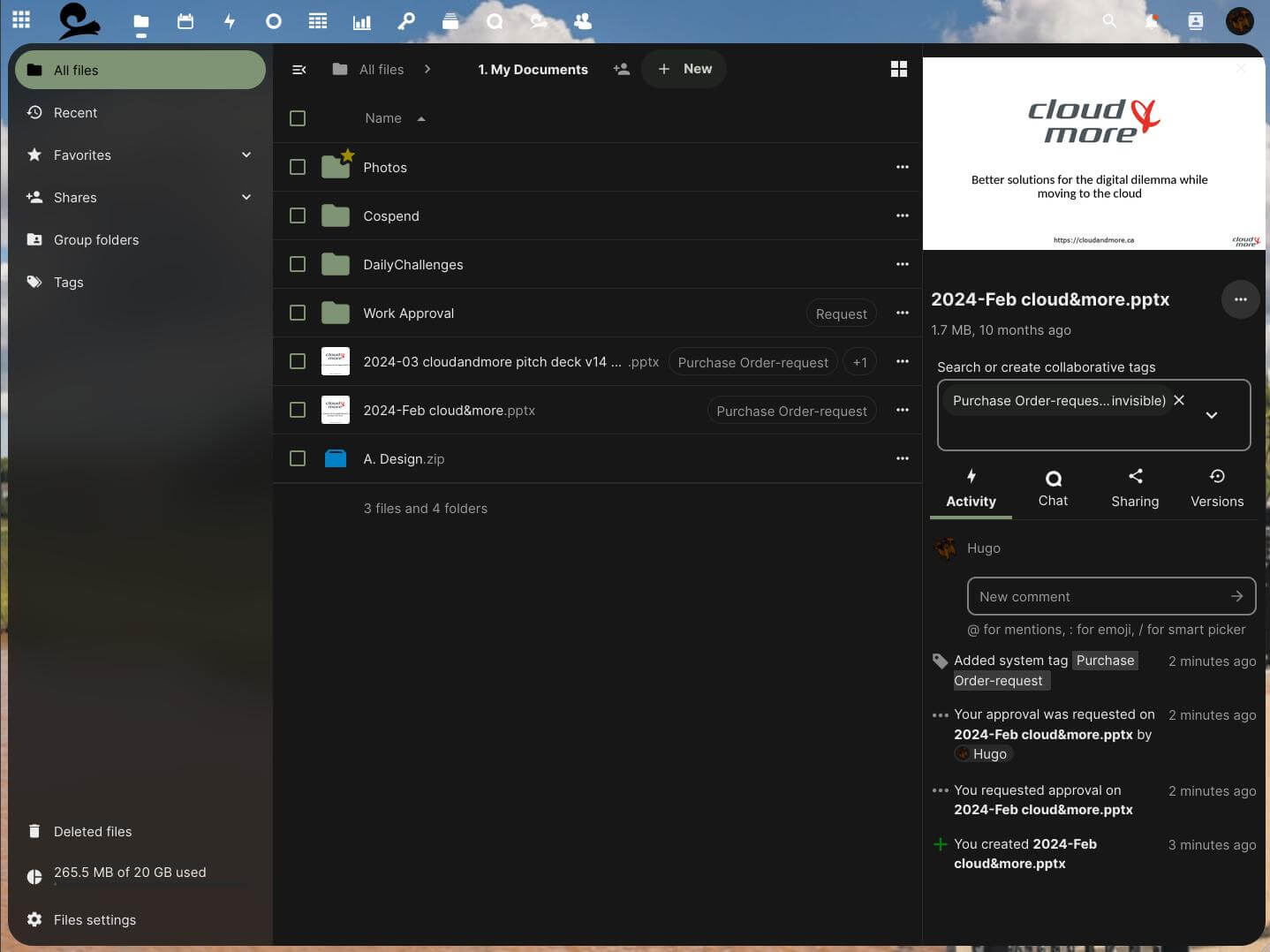The image size is (1270, 952).
Task: Click the New comment input field
Action: point(1100,596)
